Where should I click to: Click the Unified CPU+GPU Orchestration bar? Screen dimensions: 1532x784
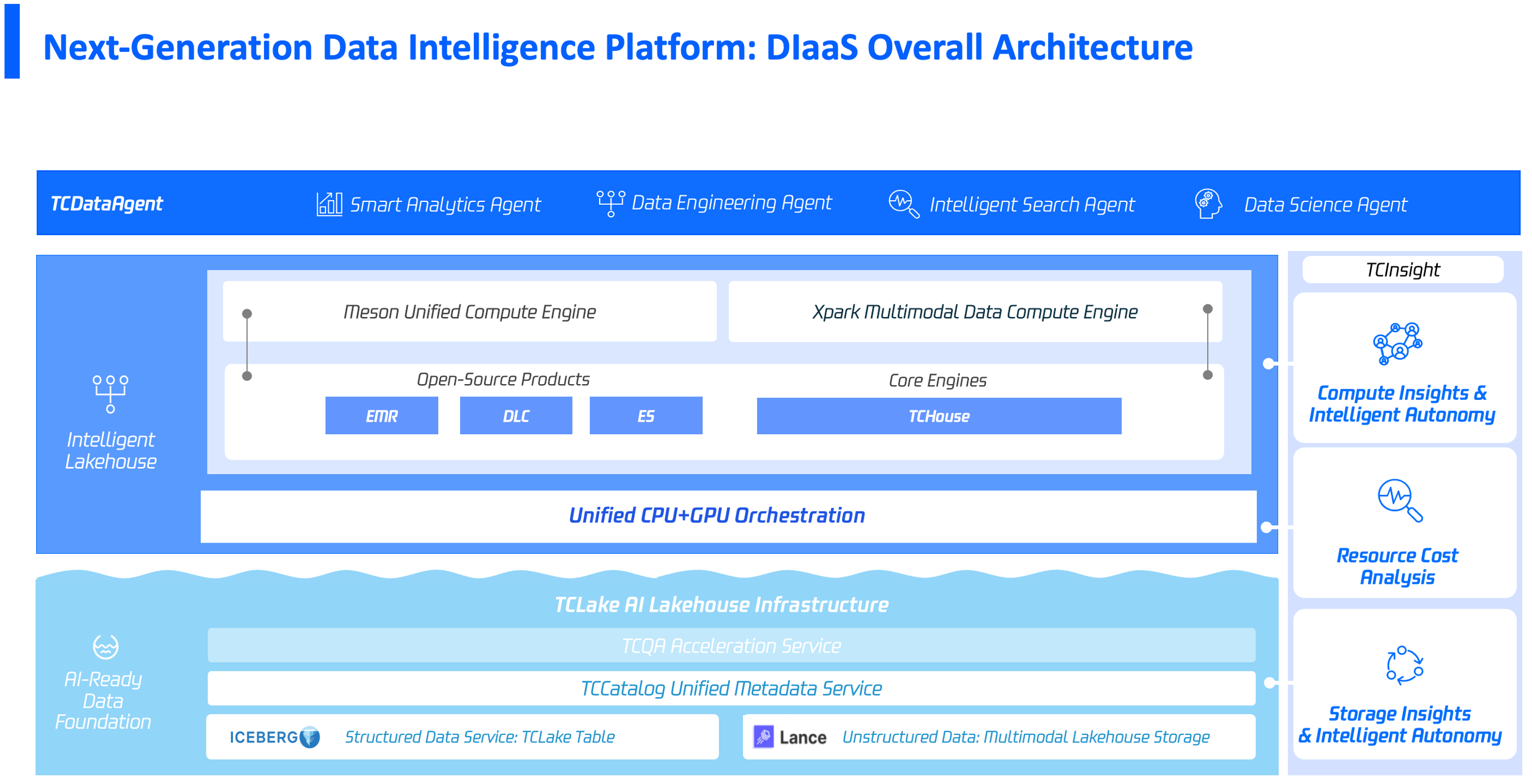(728, 516)
